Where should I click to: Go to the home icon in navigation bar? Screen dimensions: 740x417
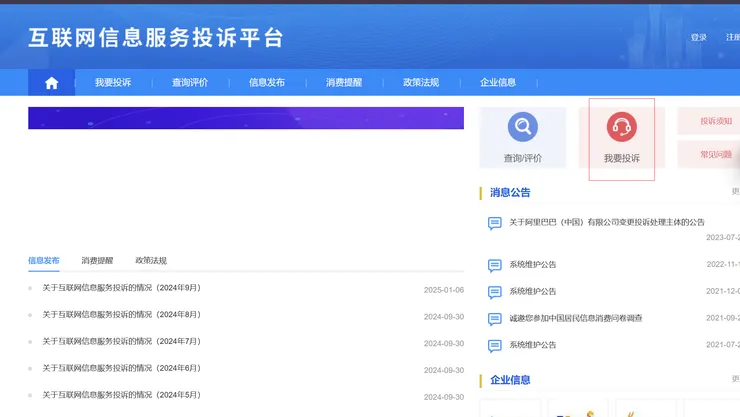[51, 83]
